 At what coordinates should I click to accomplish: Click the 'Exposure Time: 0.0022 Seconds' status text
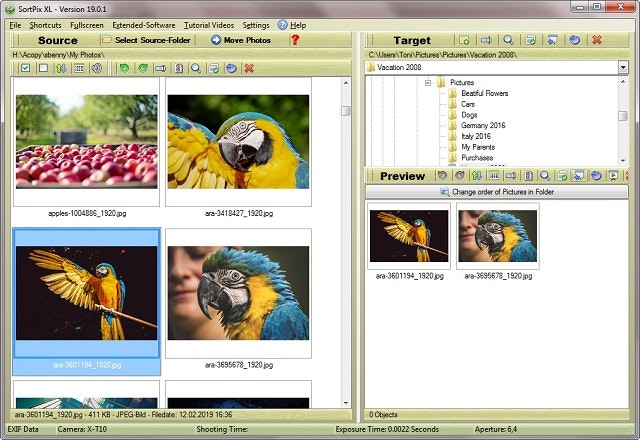coord(387,429)
